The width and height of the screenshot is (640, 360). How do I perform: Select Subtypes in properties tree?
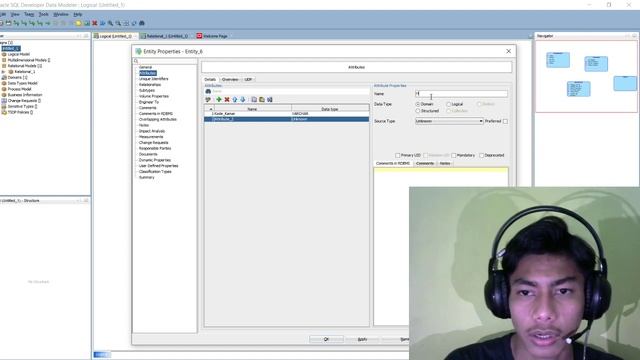coord(147,90)
